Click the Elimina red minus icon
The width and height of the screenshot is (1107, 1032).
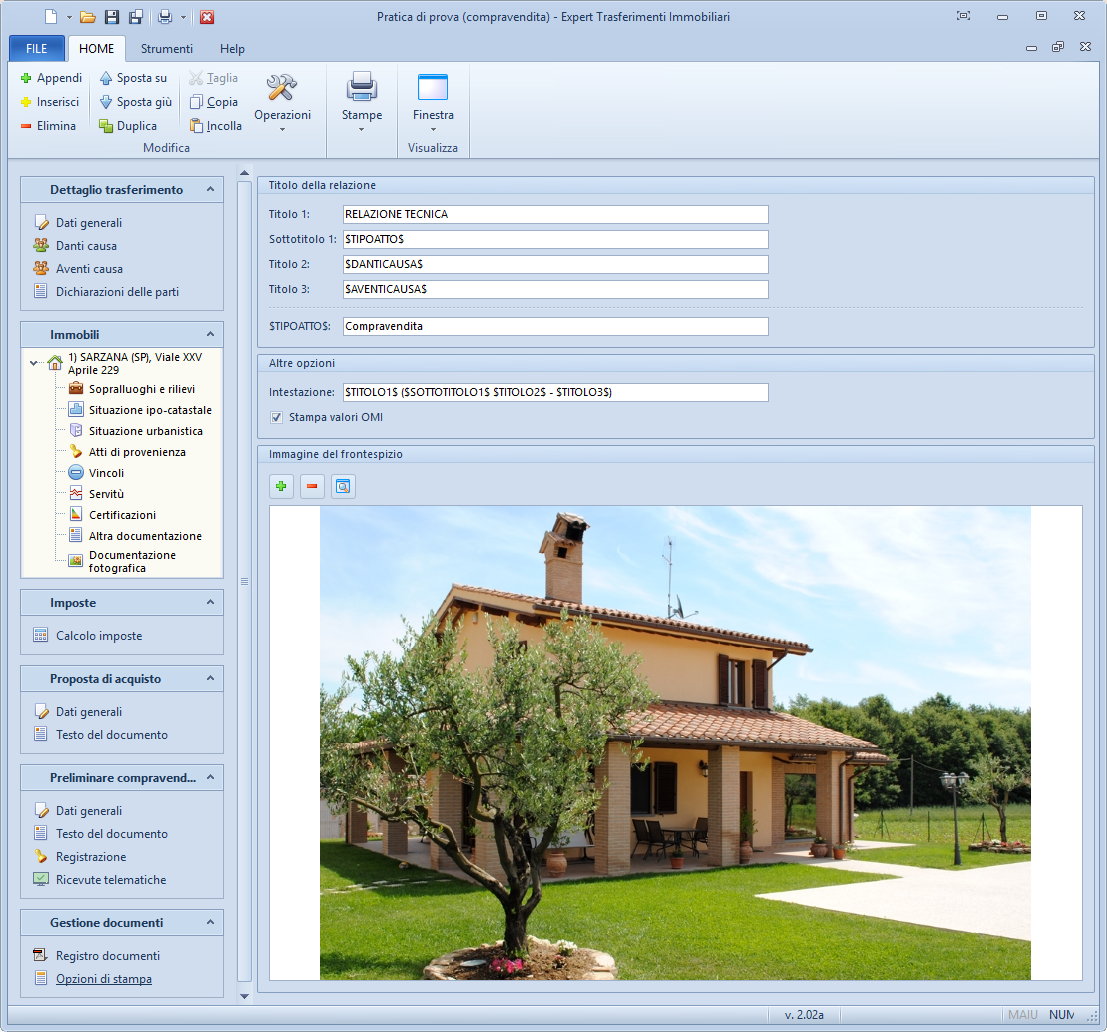tap(27, 126)
